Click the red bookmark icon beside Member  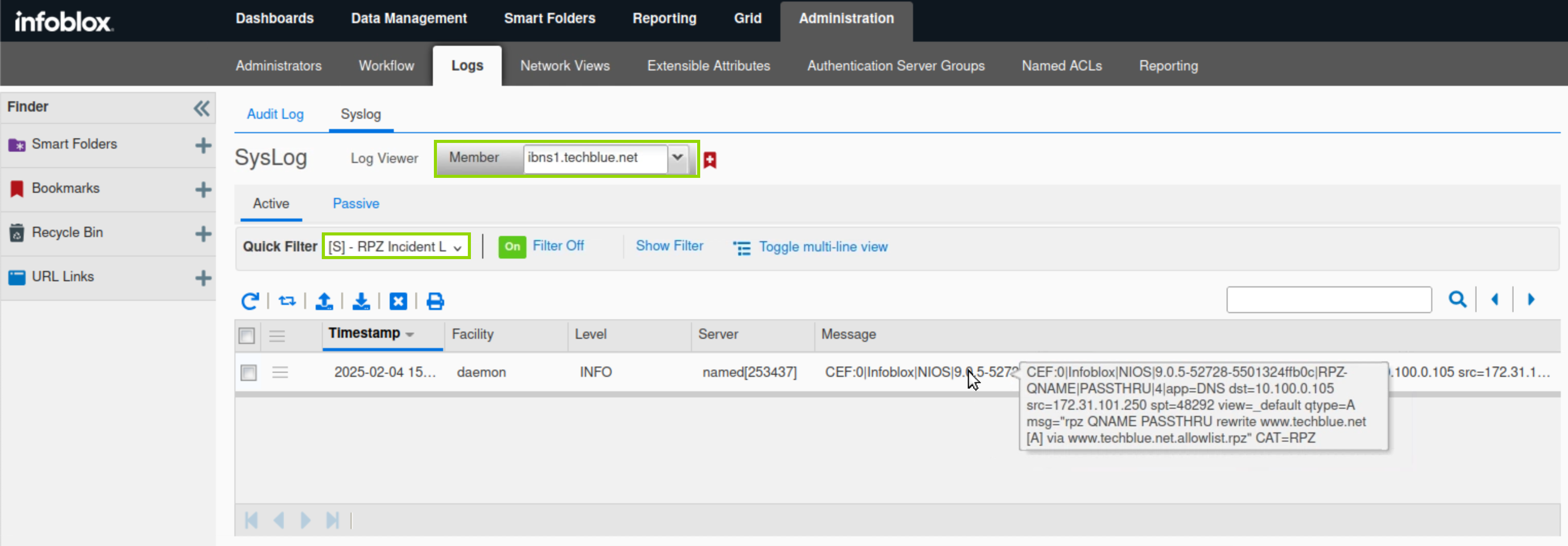tap(710, 159)
